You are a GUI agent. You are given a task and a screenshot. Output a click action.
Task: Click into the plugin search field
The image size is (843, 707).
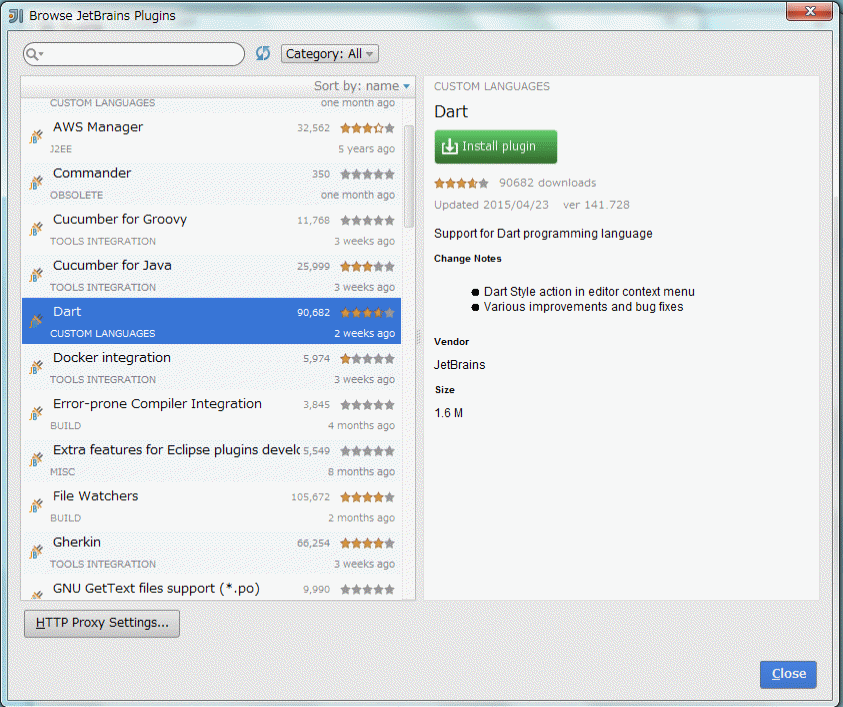[x=140, y=54]
